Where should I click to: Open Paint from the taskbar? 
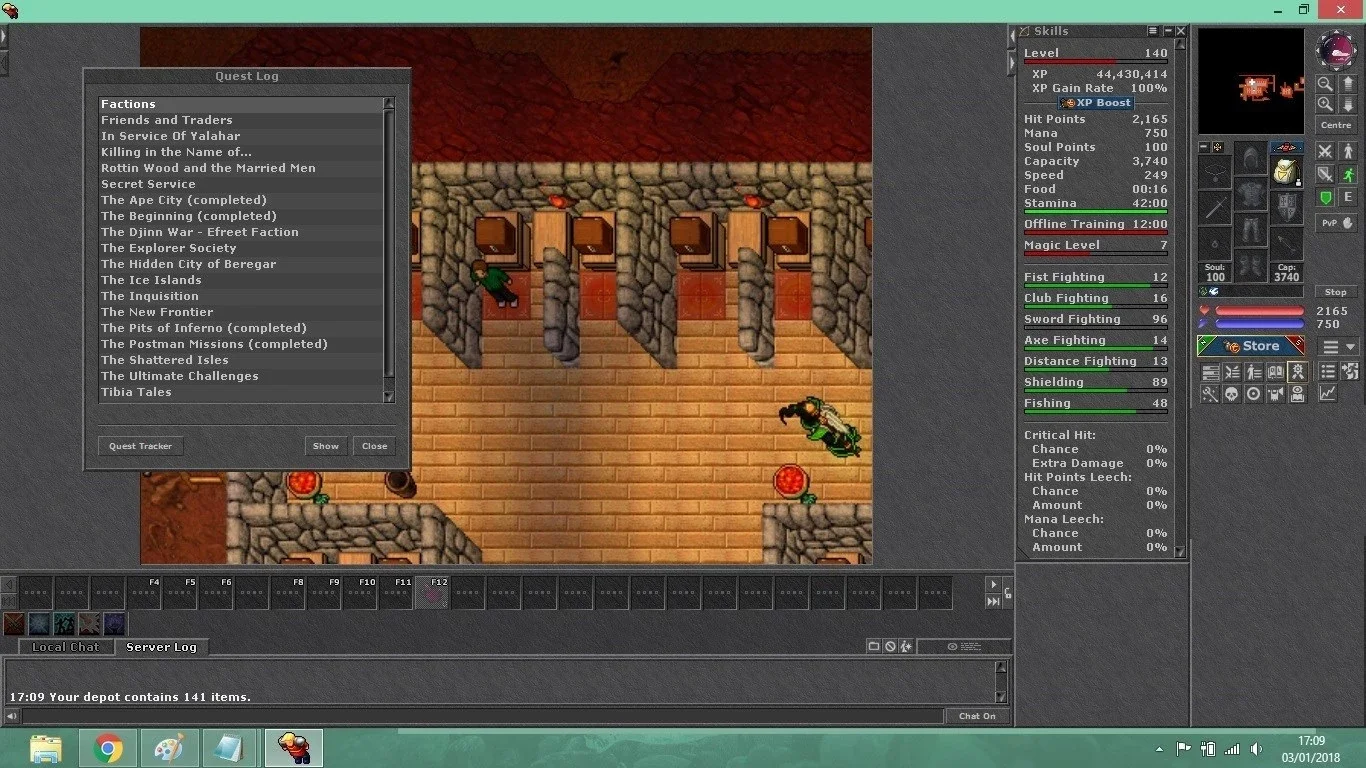click(x=170, y=748)
